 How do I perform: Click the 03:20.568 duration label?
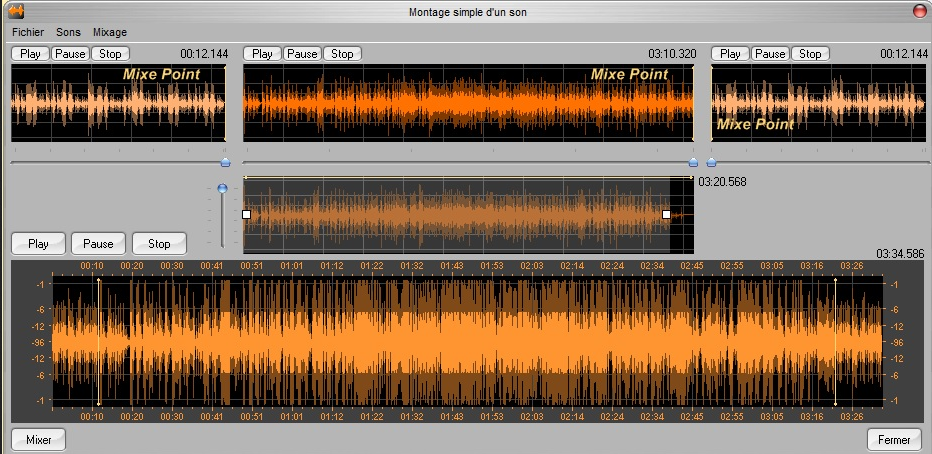point(722,182)
